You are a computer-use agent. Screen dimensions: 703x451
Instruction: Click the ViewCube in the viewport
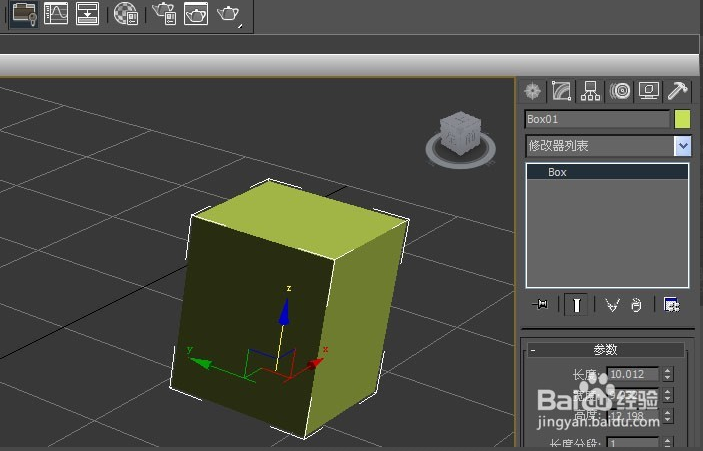pos(461,133)
